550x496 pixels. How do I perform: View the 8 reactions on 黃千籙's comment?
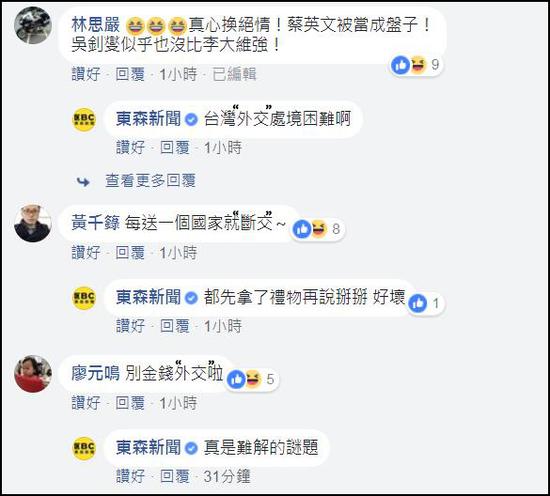pyautogui.click(x=317, y=229)
